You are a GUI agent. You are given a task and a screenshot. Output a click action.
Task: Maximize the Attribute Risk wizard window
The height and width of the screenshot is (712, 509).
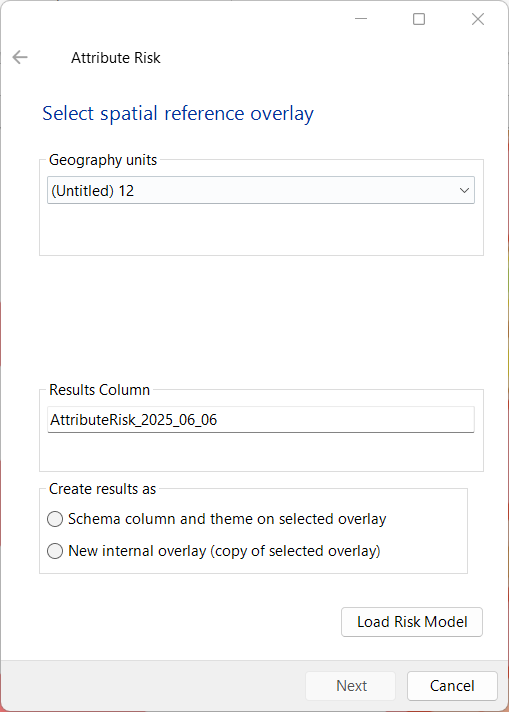point(419,19)
